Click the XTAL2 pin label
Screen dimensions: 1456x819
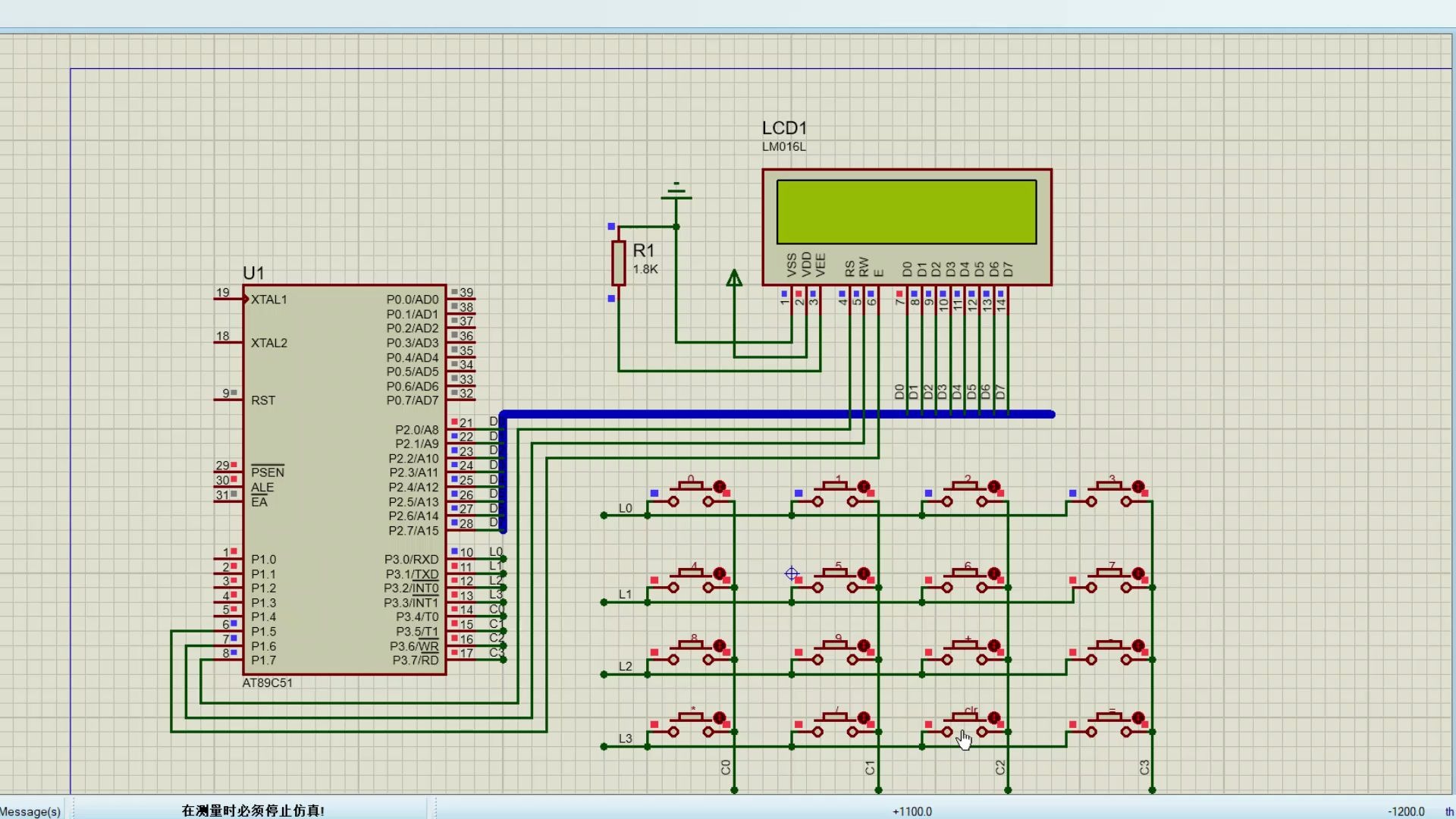pyautogui.click(x=269, y=343)
